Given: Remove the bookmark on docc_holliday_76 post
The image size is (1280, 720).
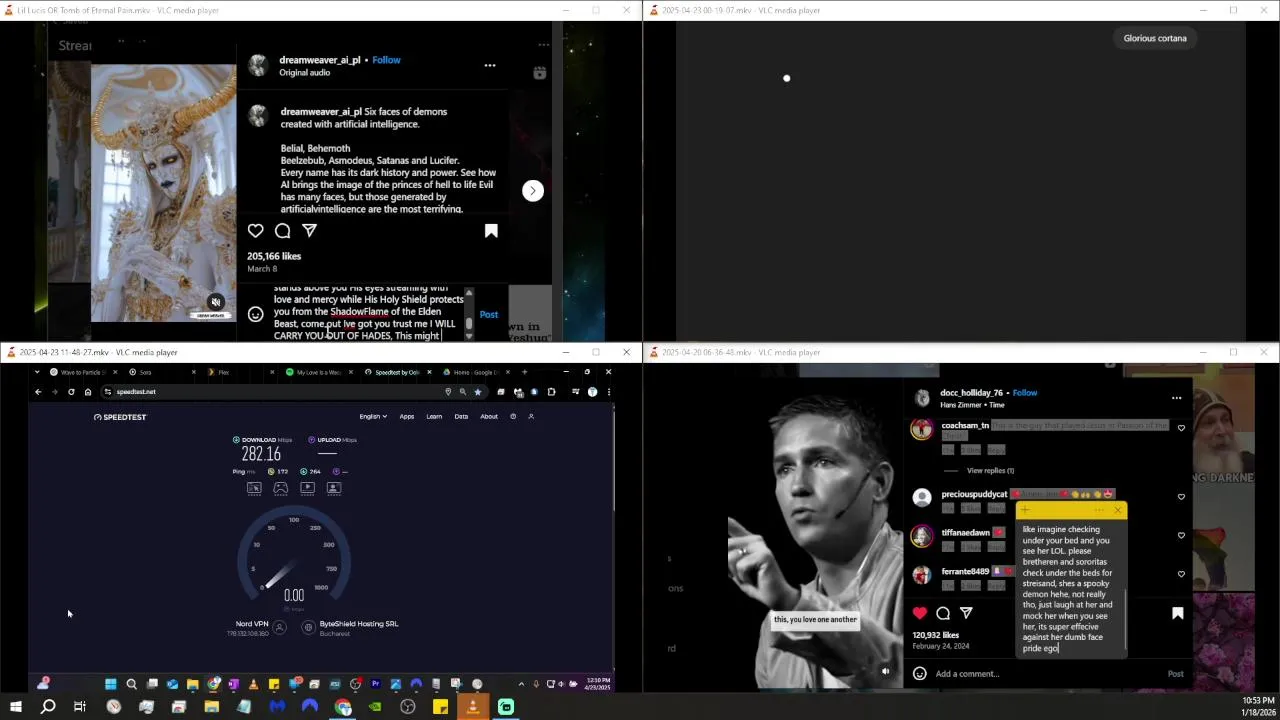Looking at the screenshot, I should [1177, 613].
